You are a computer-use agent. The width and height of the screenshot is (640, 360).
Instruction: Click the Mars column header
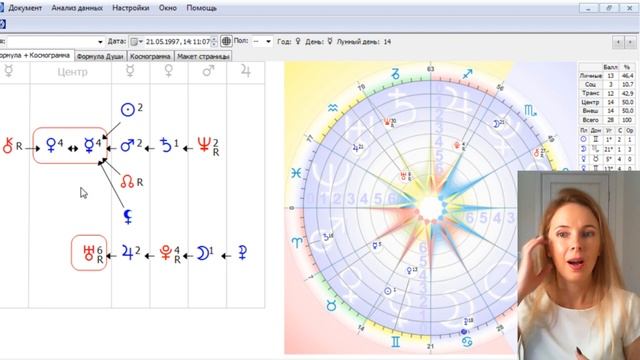pyautogui.click(x=208, y=71)
